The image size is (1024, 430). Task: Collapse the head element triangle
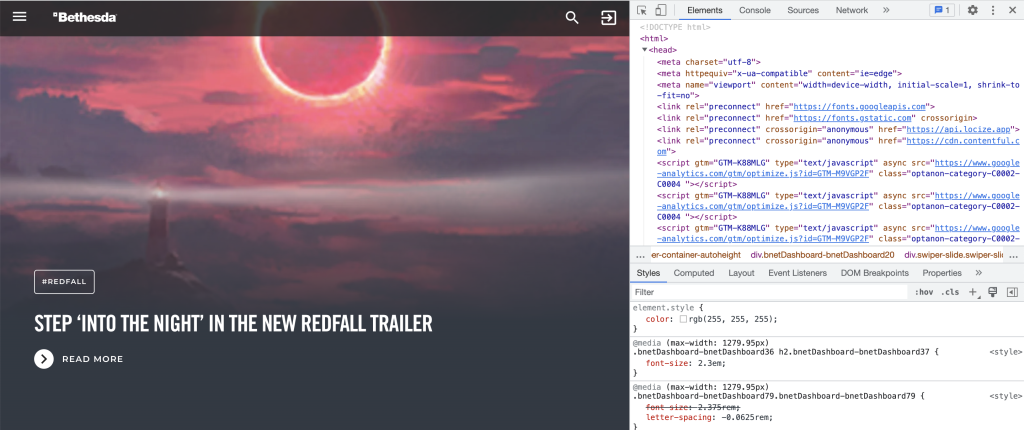pos(645,50)
